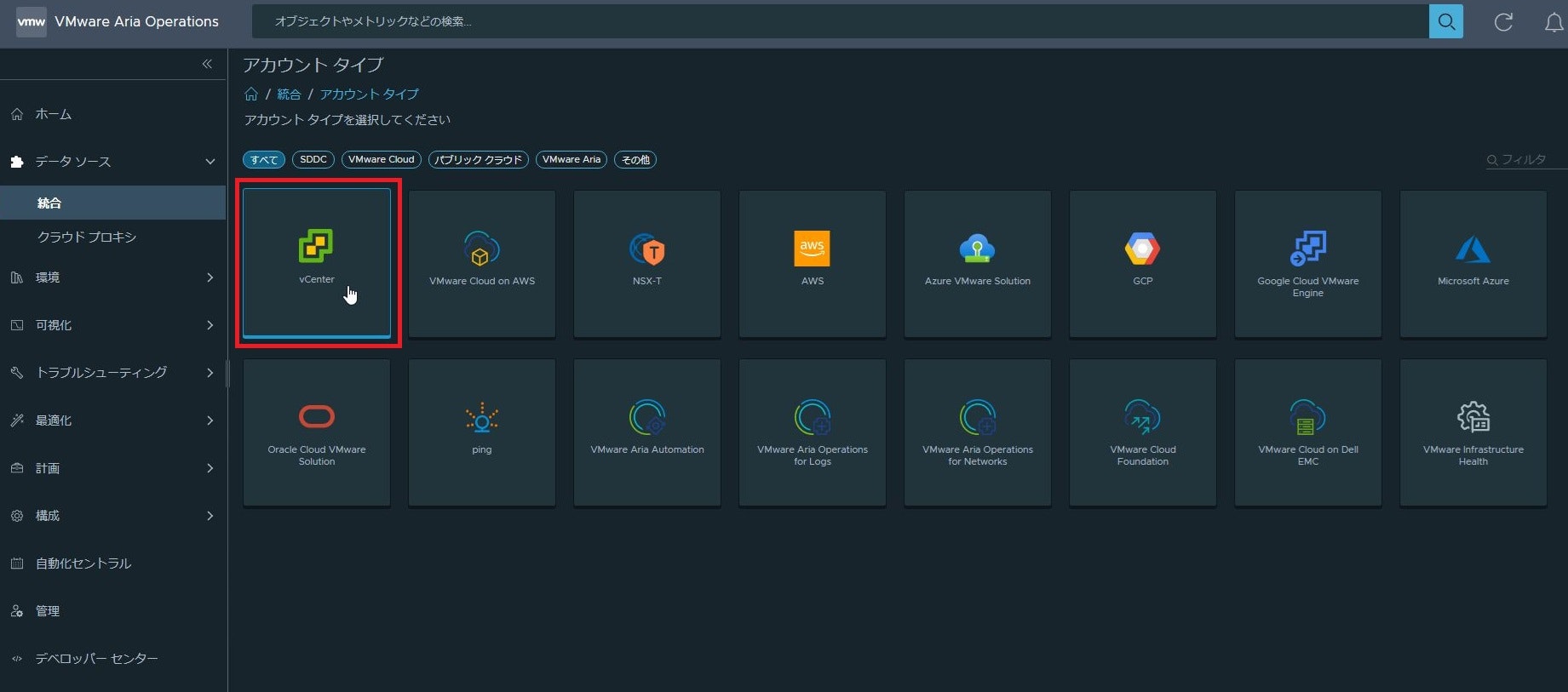Image resolution: width=1568 pixels, height=692 pixels.
Task: Choose the VMware Cloud Foundation card
Action: (1143, 432)
